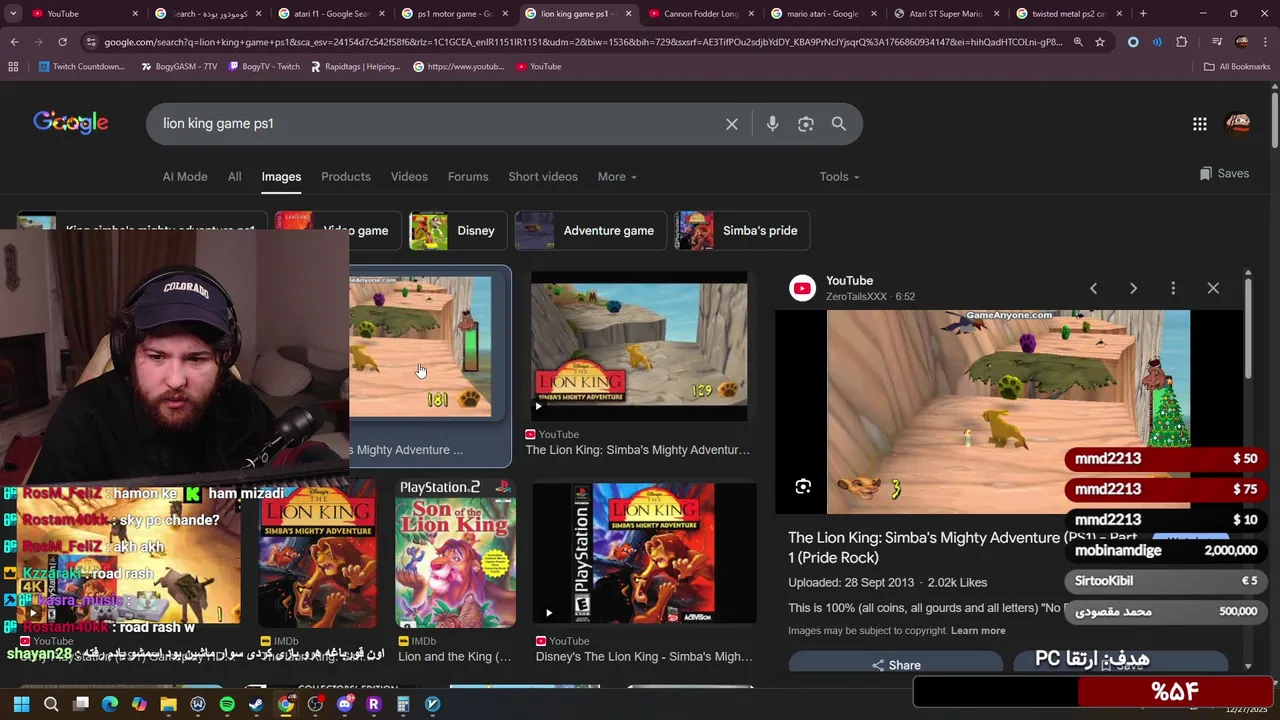Open a new browser tab

tap(1143, 14)
